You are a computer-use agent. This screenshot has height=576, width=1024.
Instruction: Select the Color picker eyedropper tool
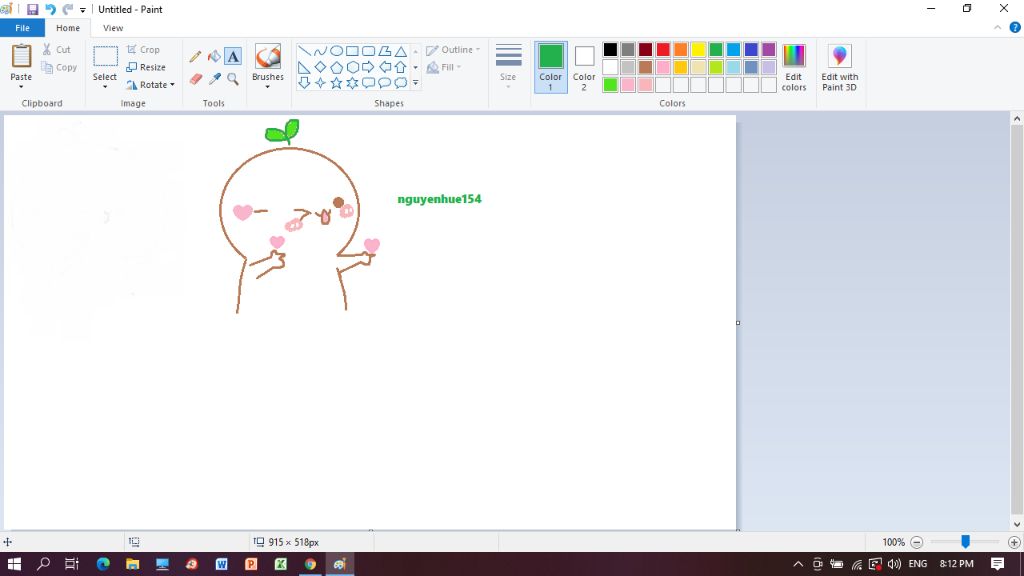(214, 79)
